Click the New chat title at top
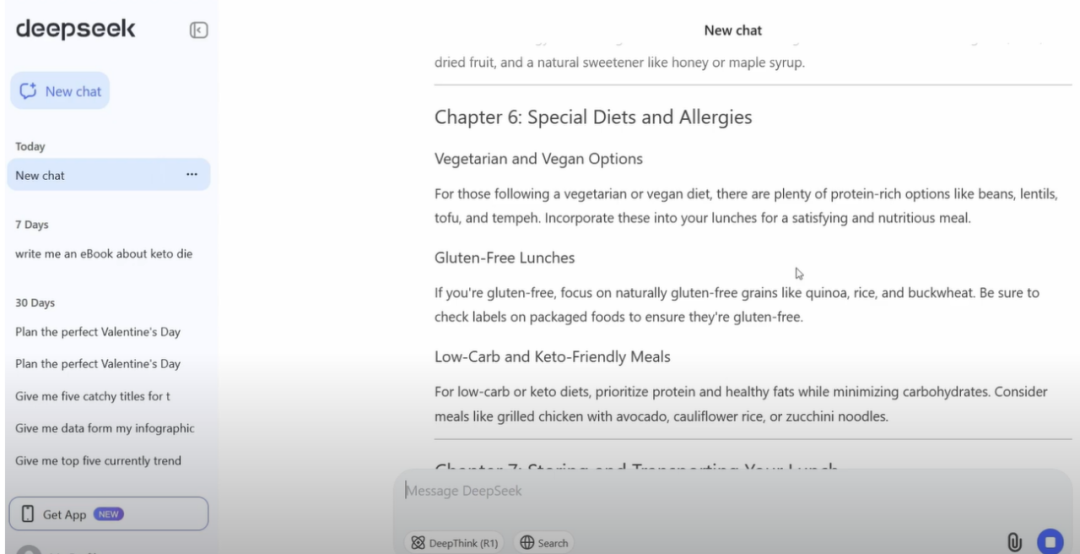1080x554 pixels. point(733,31)
